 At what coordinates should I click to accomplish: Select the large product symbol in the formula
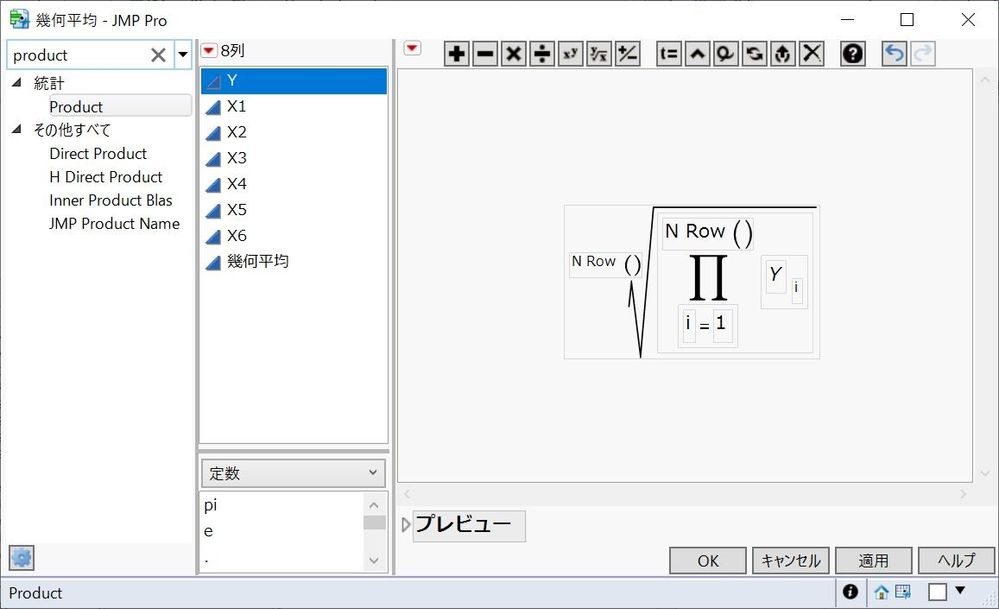pyautogui.click(x=708, y=277)
